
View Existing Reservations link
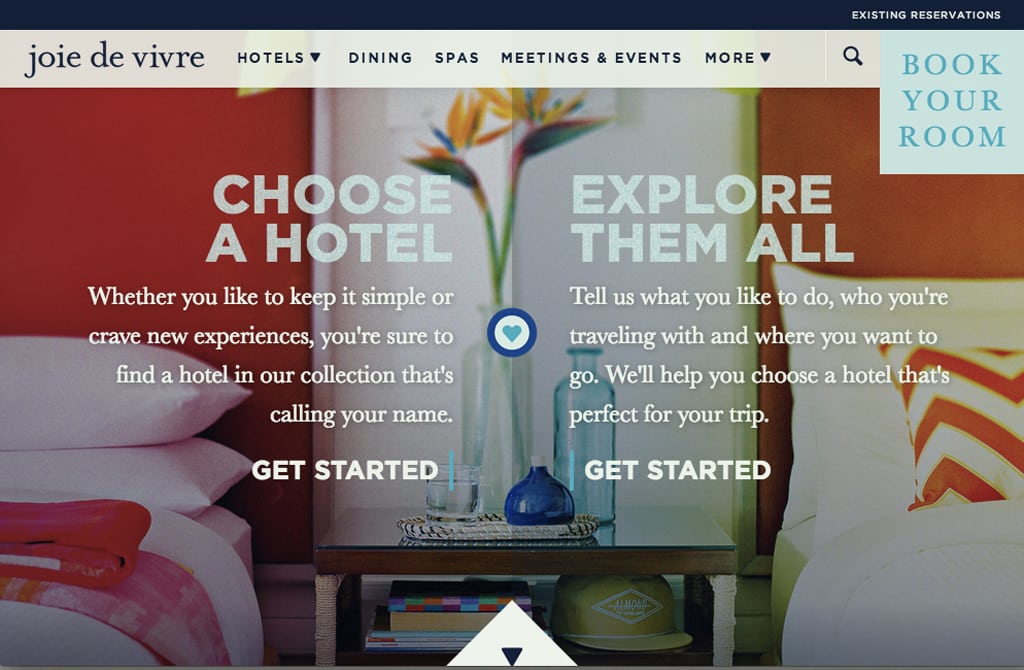[x=926, y=14]
